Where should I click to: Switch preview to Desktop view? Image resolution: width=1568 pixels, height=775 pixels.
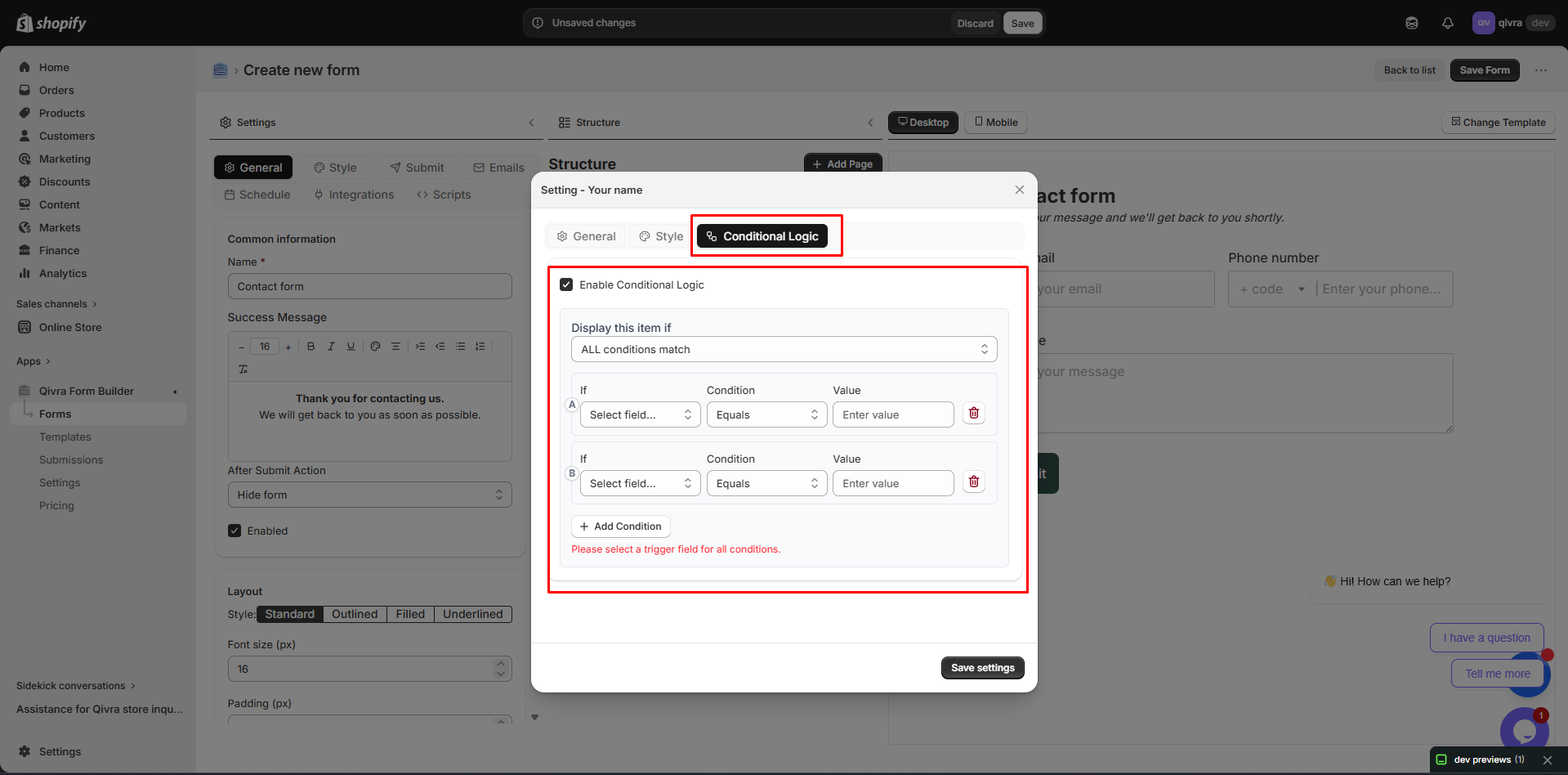923,123
